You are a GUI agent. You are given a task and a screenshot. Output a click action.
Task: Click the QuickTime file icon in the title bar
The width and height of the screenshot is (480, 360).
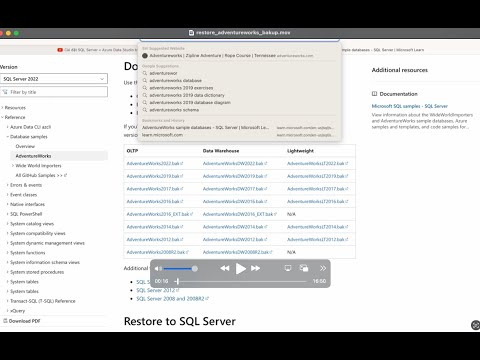coord(191,33)
